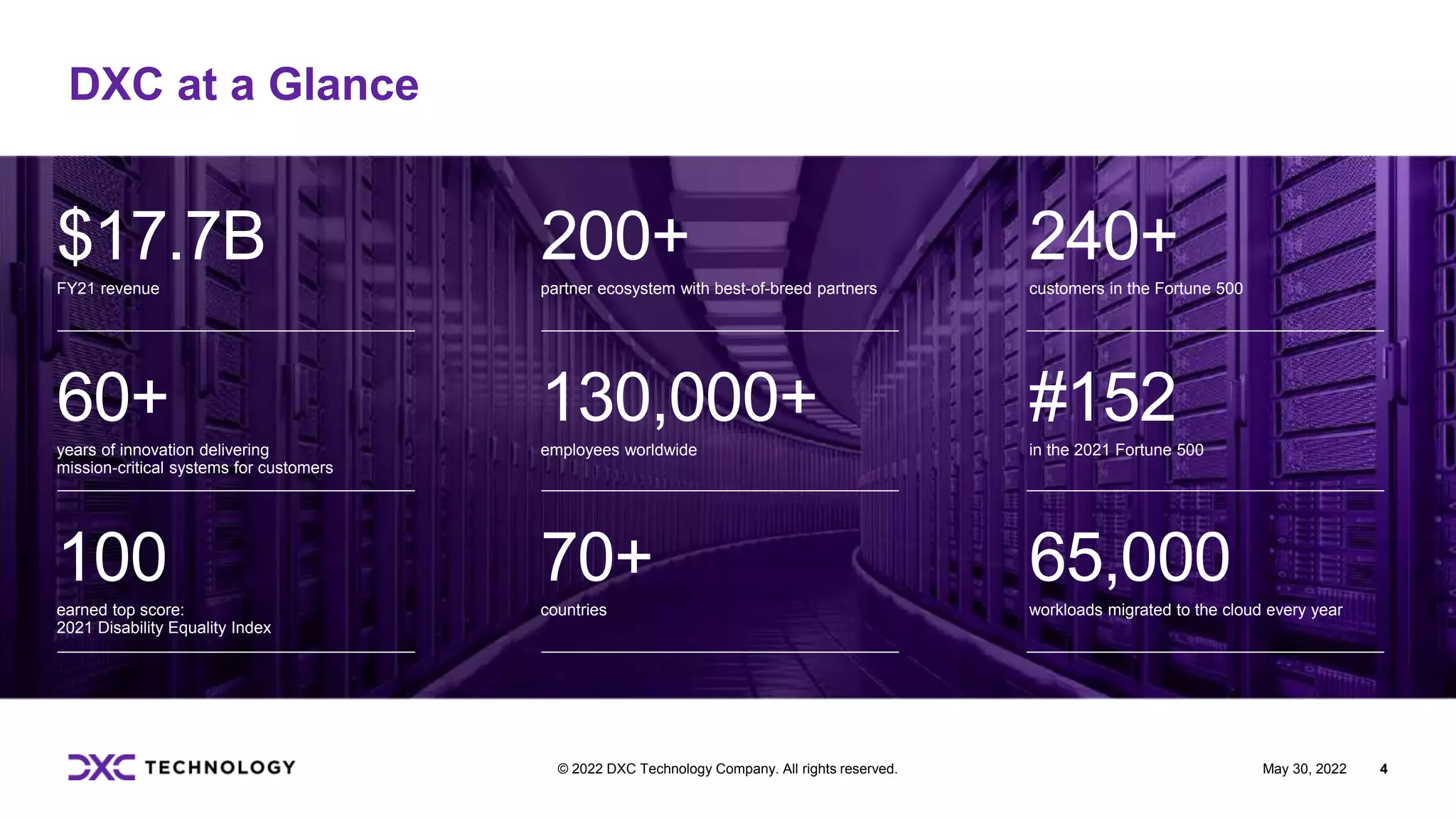Select 'employees worldwide' caption

point(619,450)
